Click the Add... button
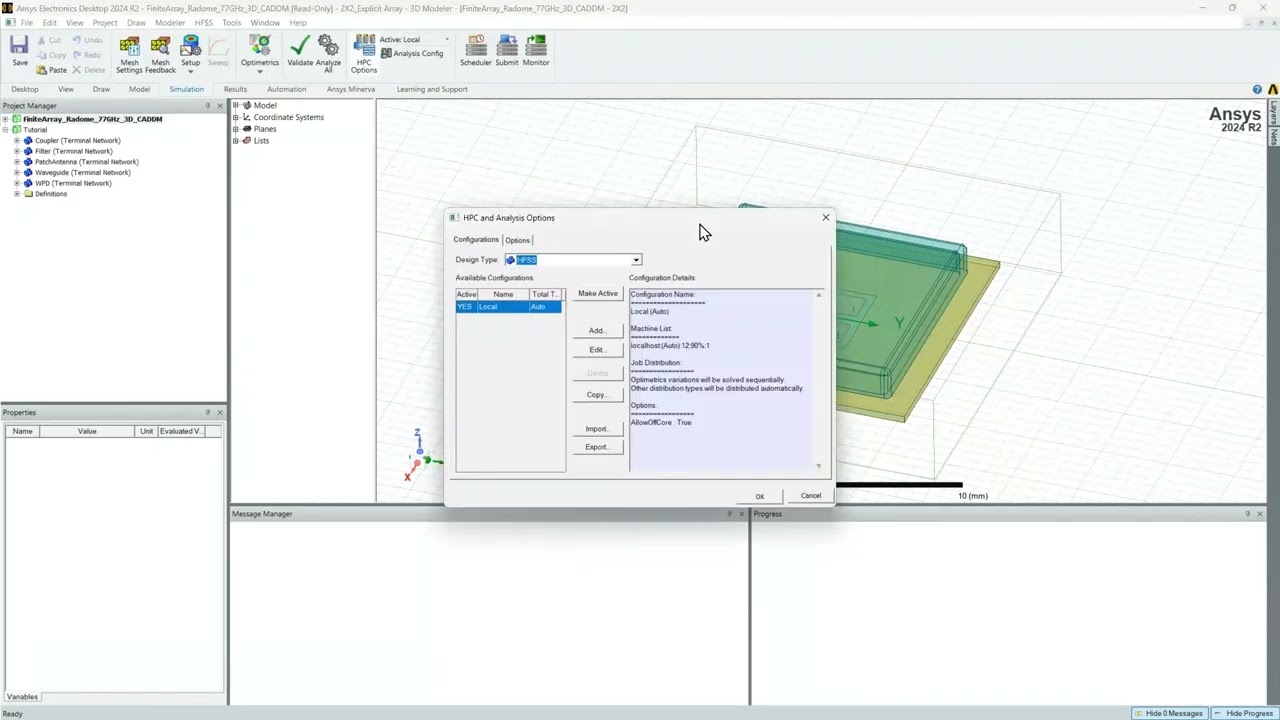 coord(597,331)
